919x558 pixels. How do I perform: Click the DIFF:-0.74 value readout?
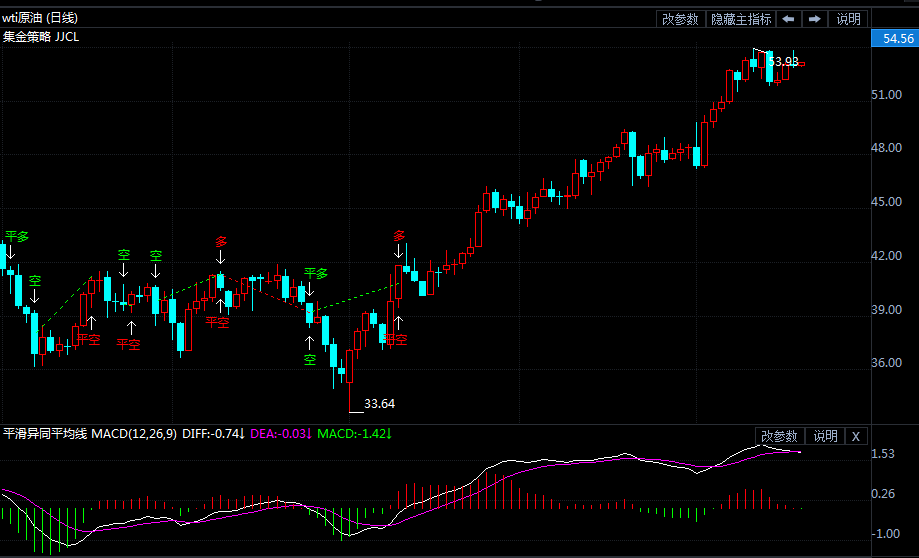[x=214, y=434]
